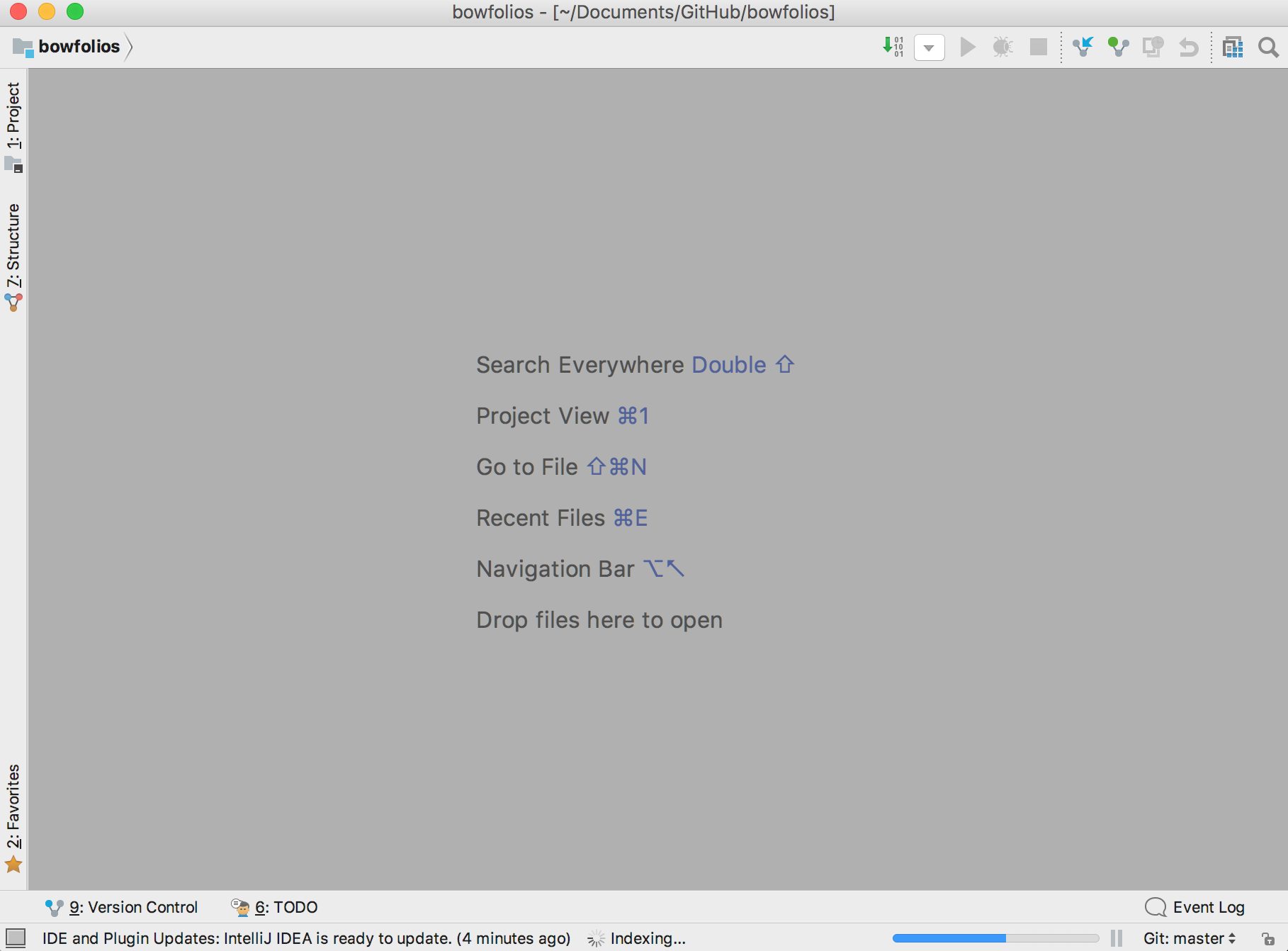Click the breadcrumb chevron after bowfolios
Image resolution: width=1288 pixels, height=951 pixels.
click(x=129, y=47)
